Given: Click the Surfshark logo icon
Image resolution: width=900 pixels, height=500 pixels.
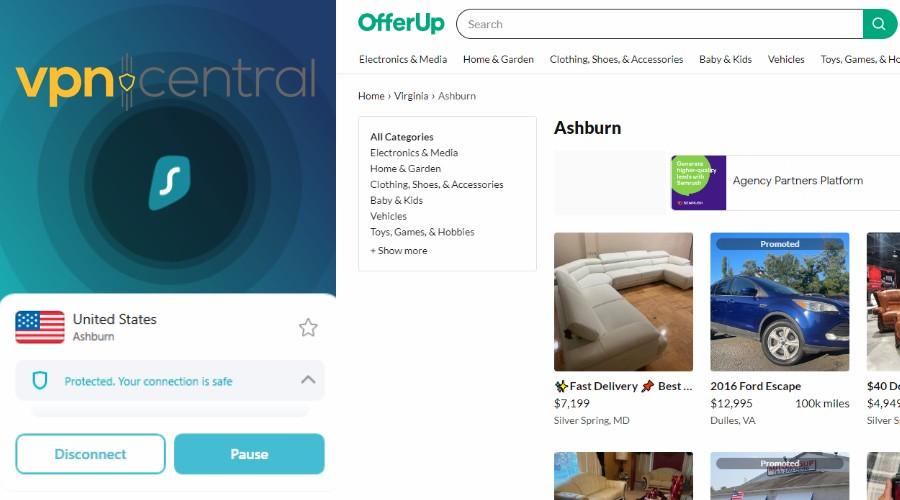Looking at the screenshot, I should click(x=169, y=183).
